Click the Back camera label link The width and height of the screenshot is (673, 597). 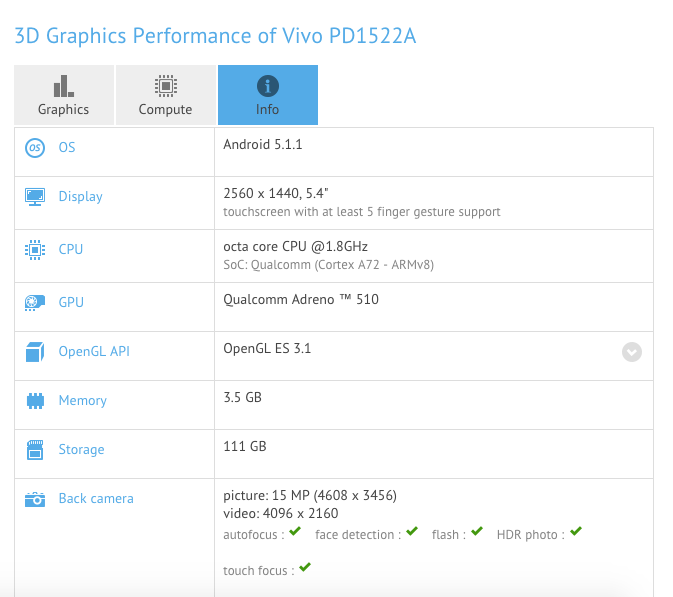click(95, 499)
